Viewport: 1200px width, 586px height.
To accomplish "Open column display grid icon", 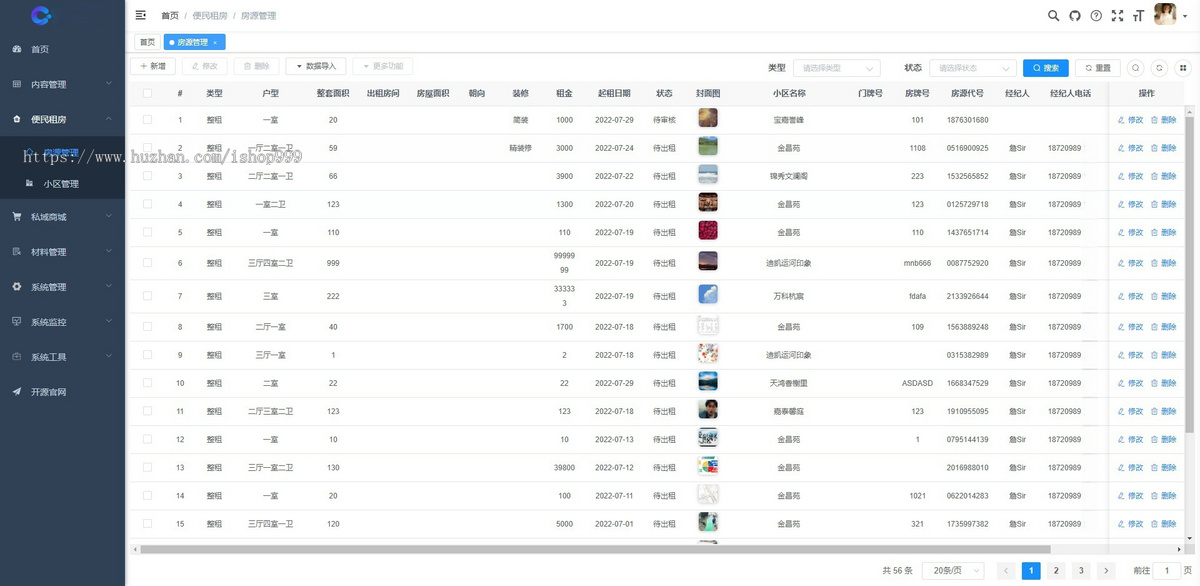I will point(1183,67).
